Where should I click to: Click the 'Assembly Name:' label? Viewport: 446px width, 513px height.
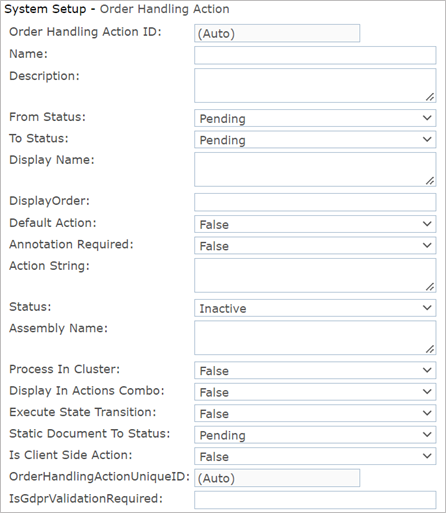58,329
